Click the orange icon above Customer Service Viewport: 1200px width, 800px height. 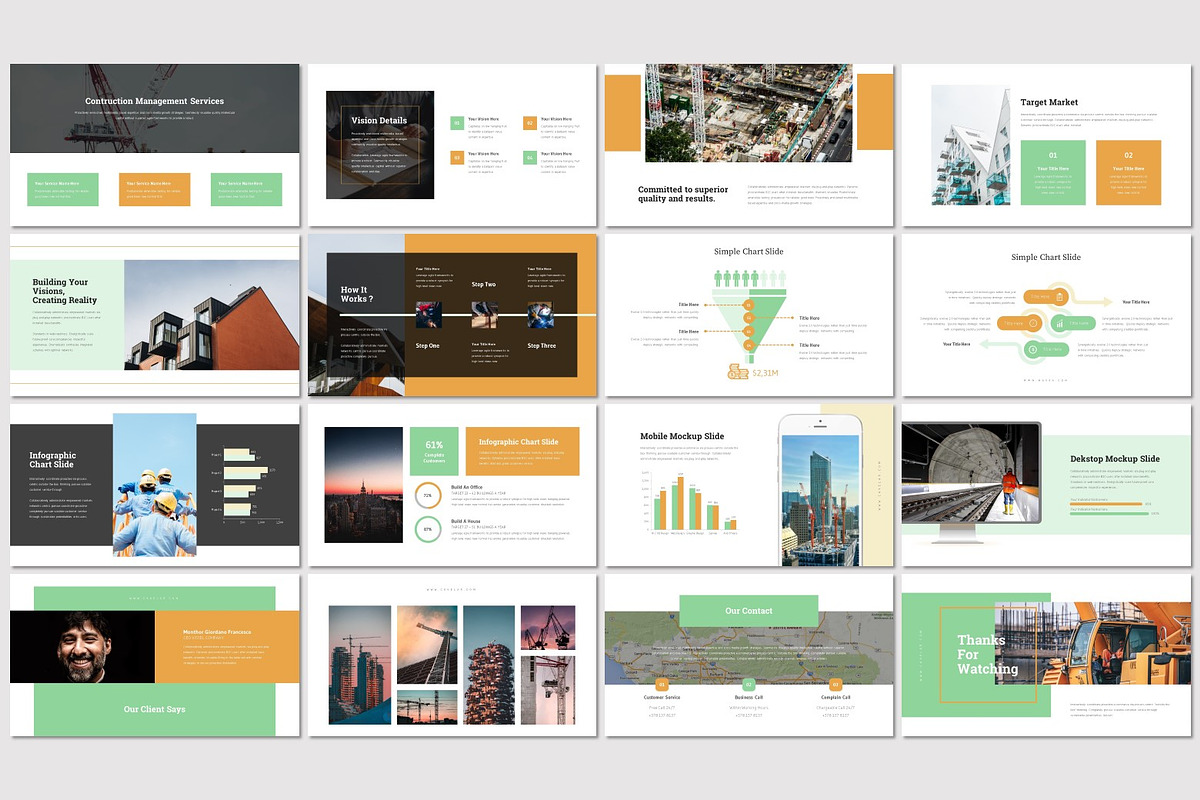point(662,685)
